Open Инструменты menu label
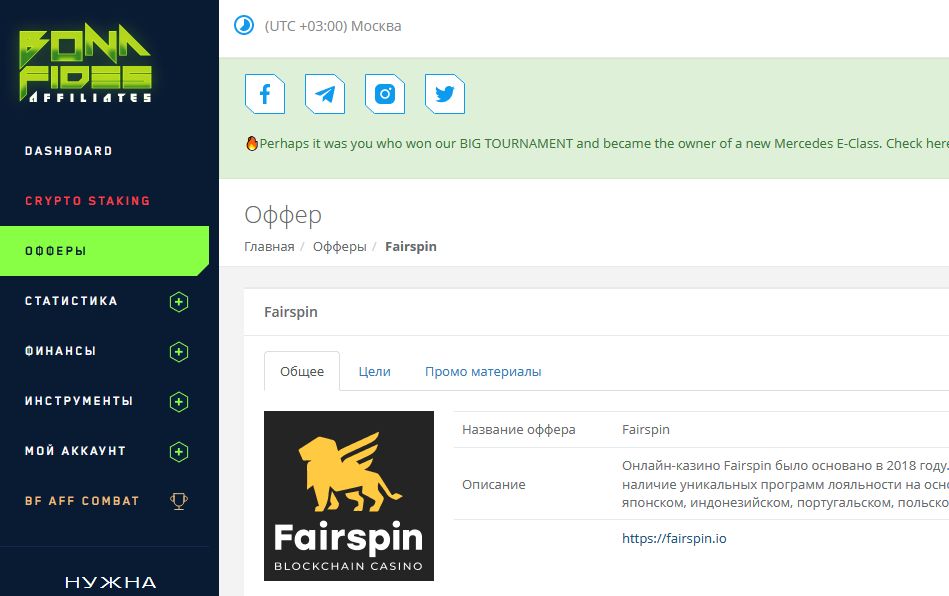 click(x=79, y=401)
